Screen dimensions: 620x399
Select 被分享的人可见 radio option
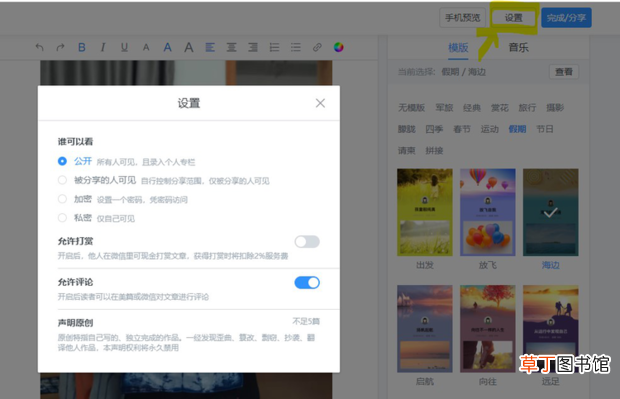click(62, 180)
